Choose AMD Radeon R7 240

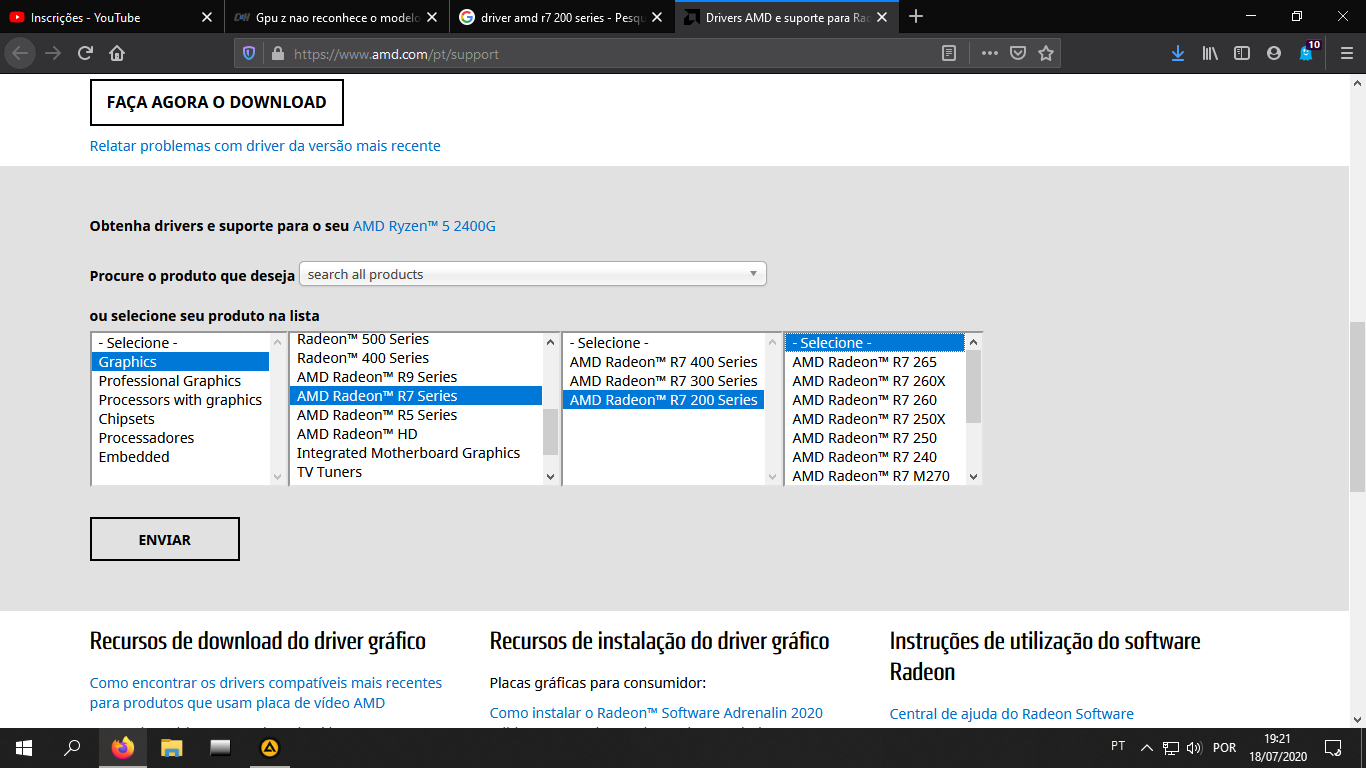click(875, 457)
